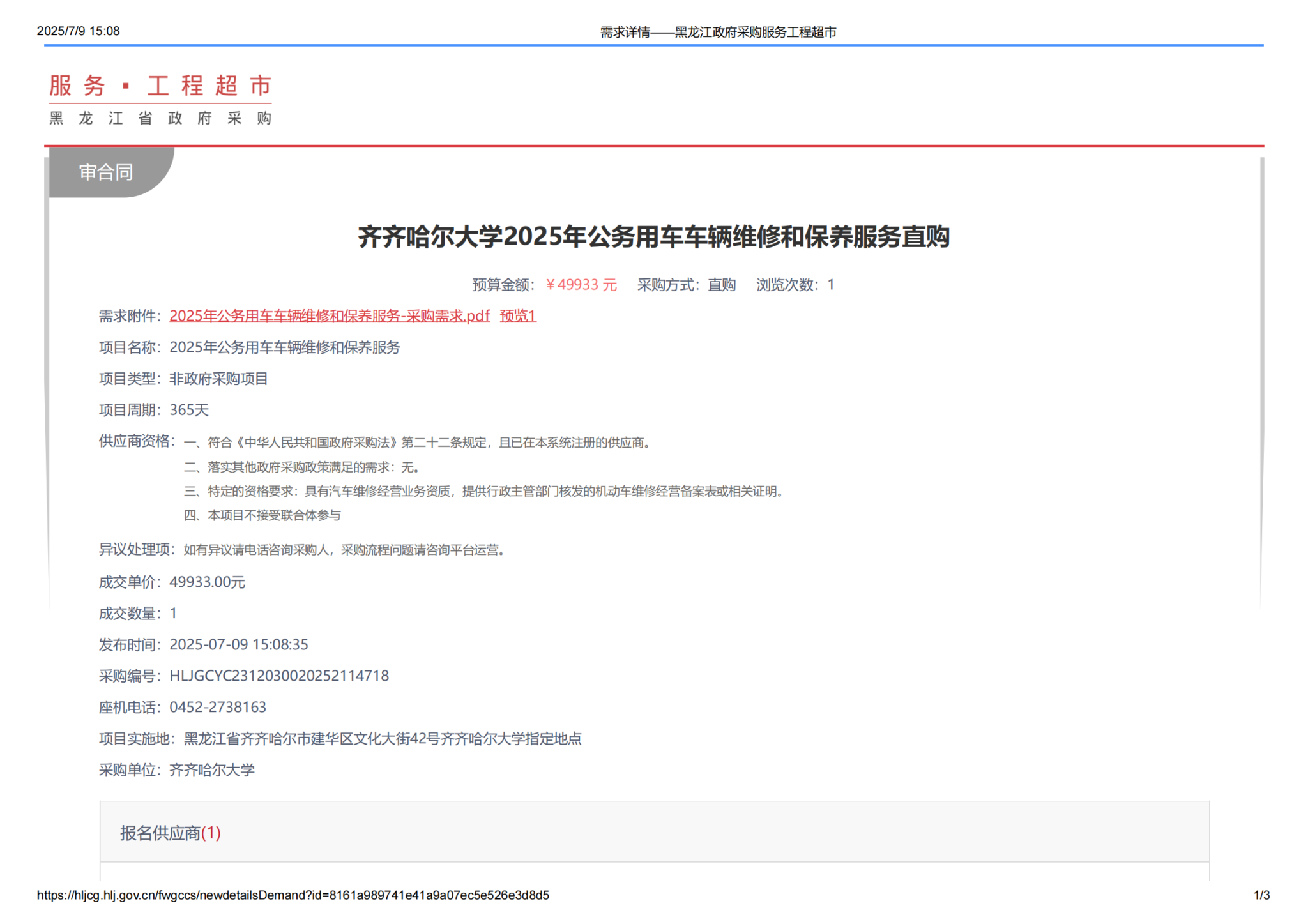This screenshot has width=1308, height=924.
Task: Click the 发布时间 timestamp value
Action: coord(238,644)
